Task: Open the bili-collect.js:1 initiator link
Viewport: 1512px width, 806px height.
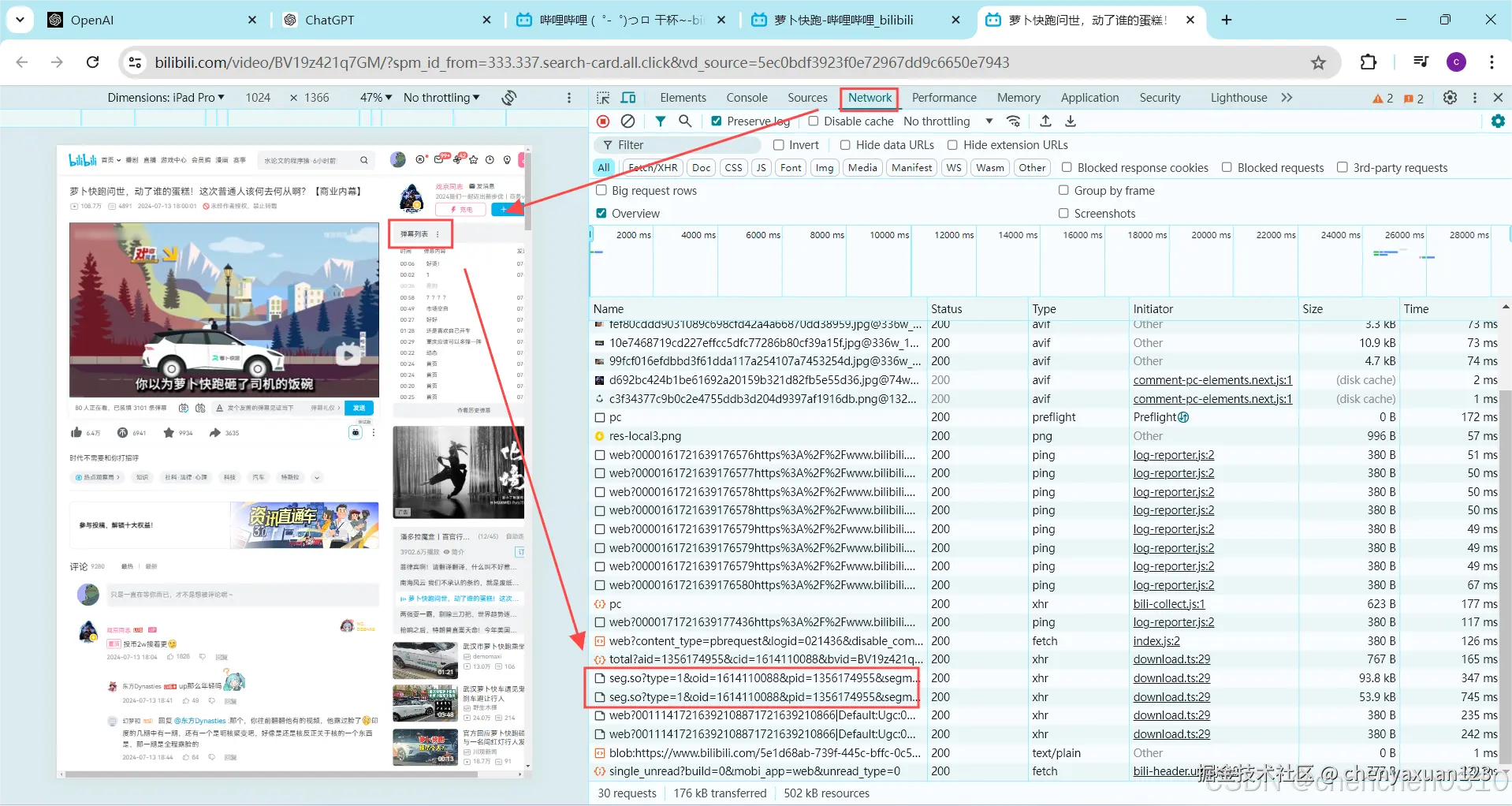Action: pyautogui.click(x=1169, y=604)
